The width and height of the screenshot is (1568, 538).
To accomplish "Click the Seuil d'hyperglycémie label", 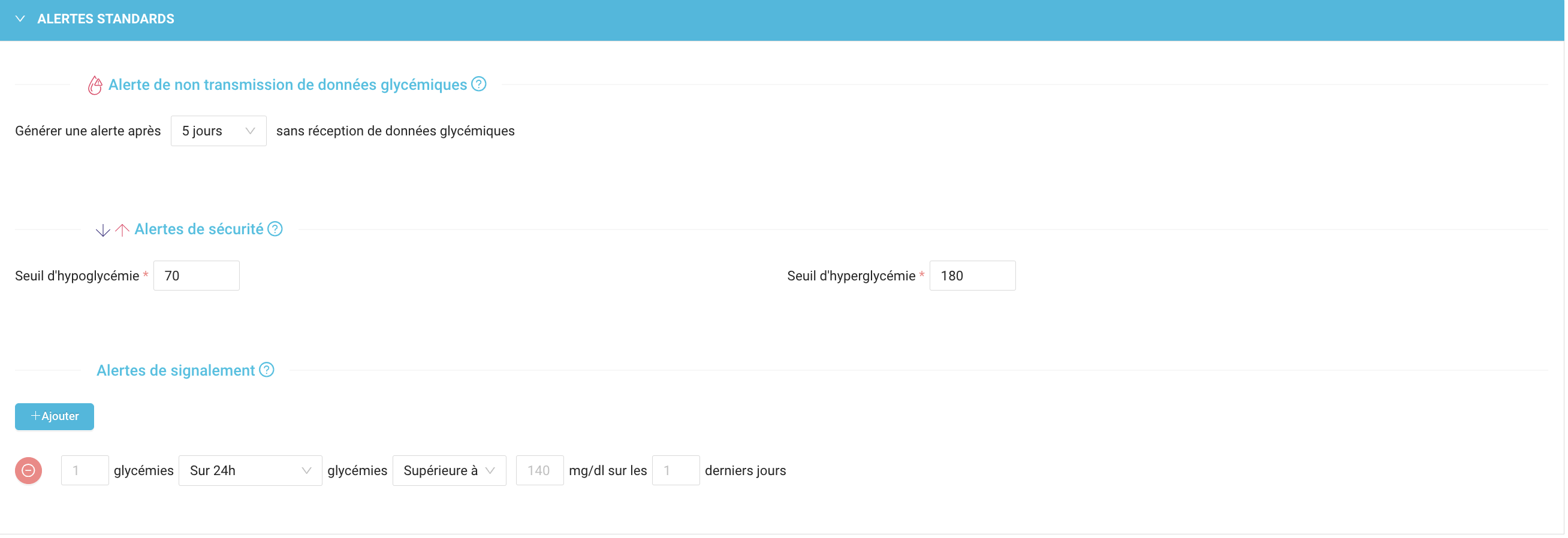I will click(852, 277).
